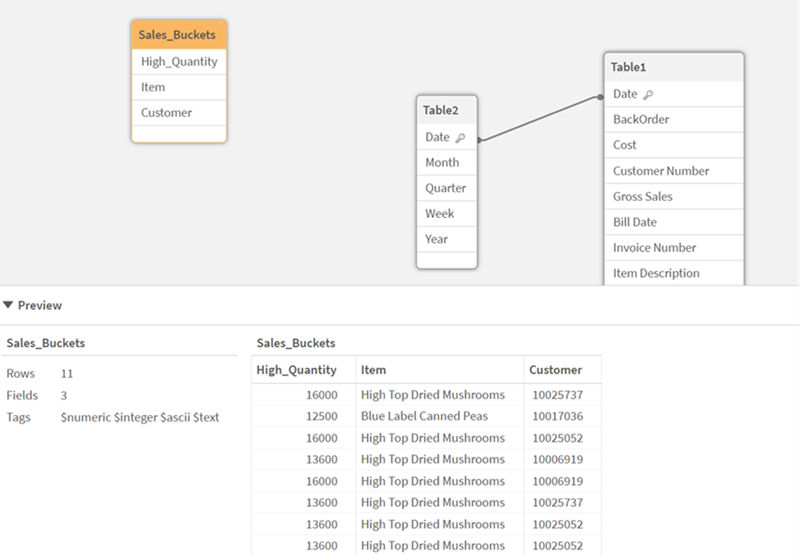
Task: Select the Year field in Table2
Action: [x=437, y=239]
